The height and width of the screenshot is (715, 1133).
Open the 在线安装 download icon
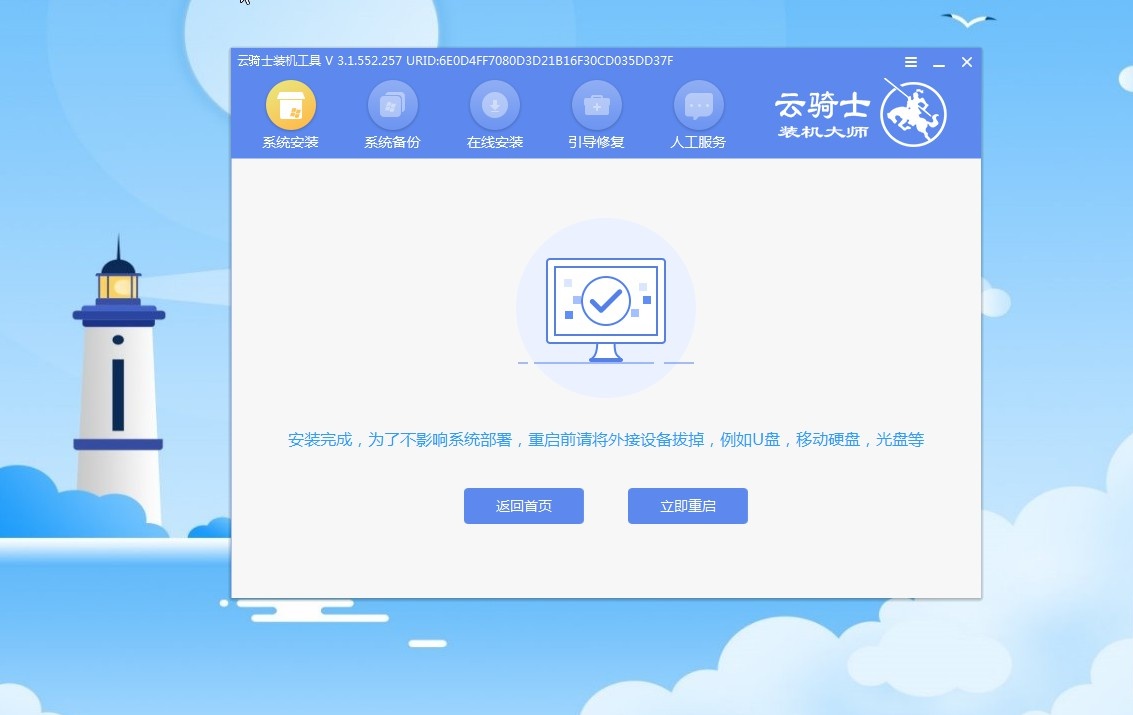(494, 105)
